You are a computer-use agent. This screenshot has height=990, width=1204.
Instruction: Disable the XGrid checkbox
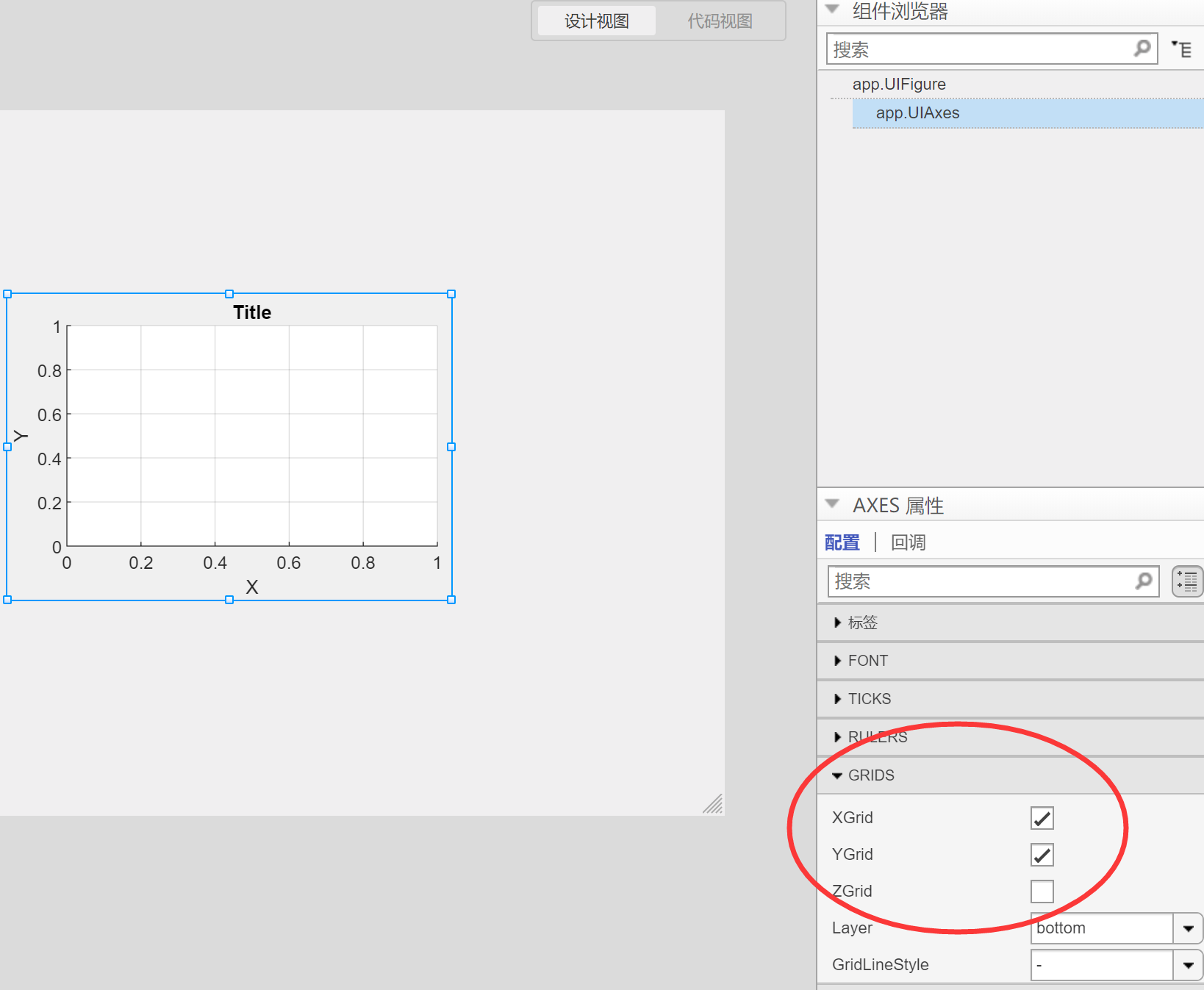click(x=1041, y=817)
